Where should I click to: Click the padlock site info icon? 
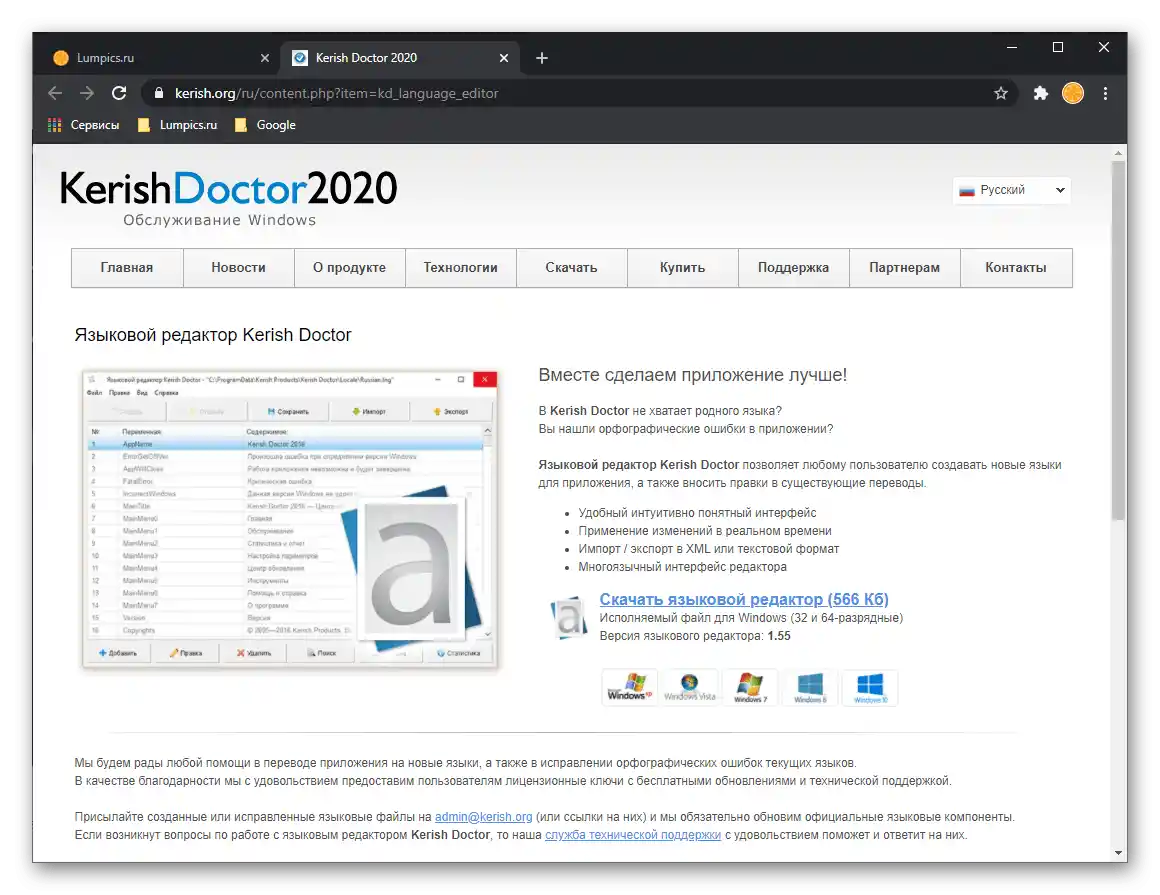158,93
